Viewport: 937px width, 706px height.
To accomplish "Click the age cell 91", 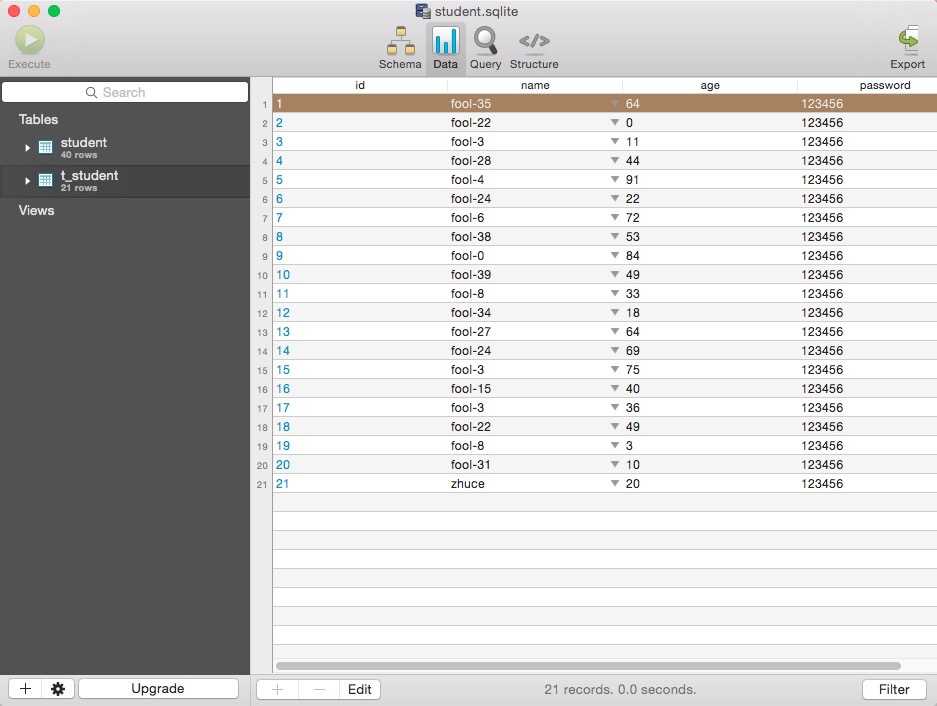I will click(x=632, y=179).
